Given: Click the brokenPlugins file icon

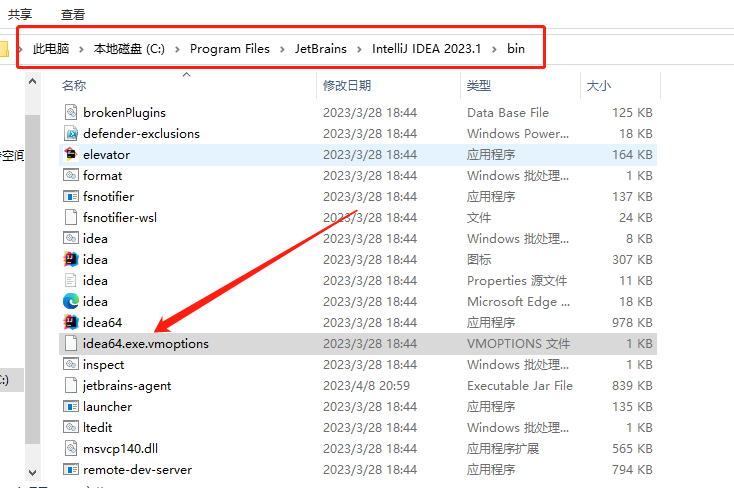Looking at the screenshot, I should [71, 112].
